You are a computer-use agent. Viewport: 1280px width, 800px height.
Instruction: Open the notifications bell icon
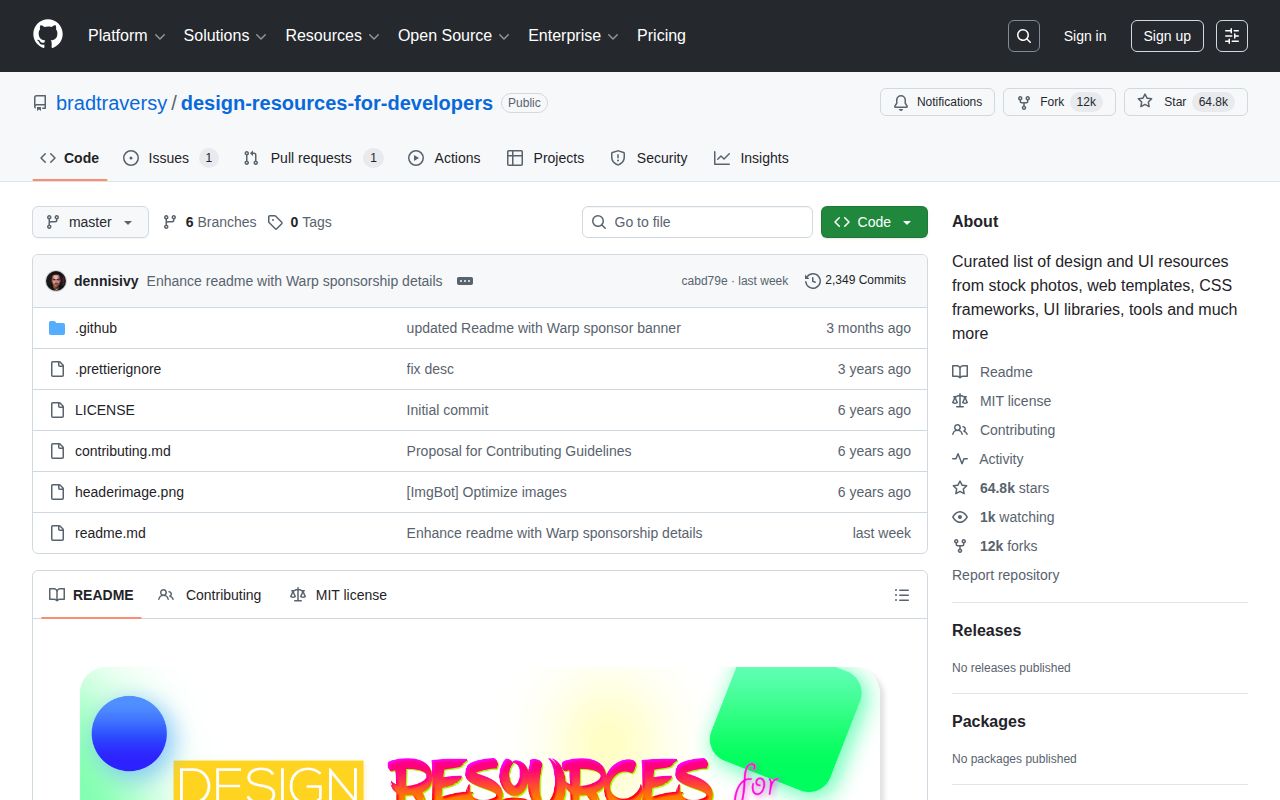click(900, 101)
